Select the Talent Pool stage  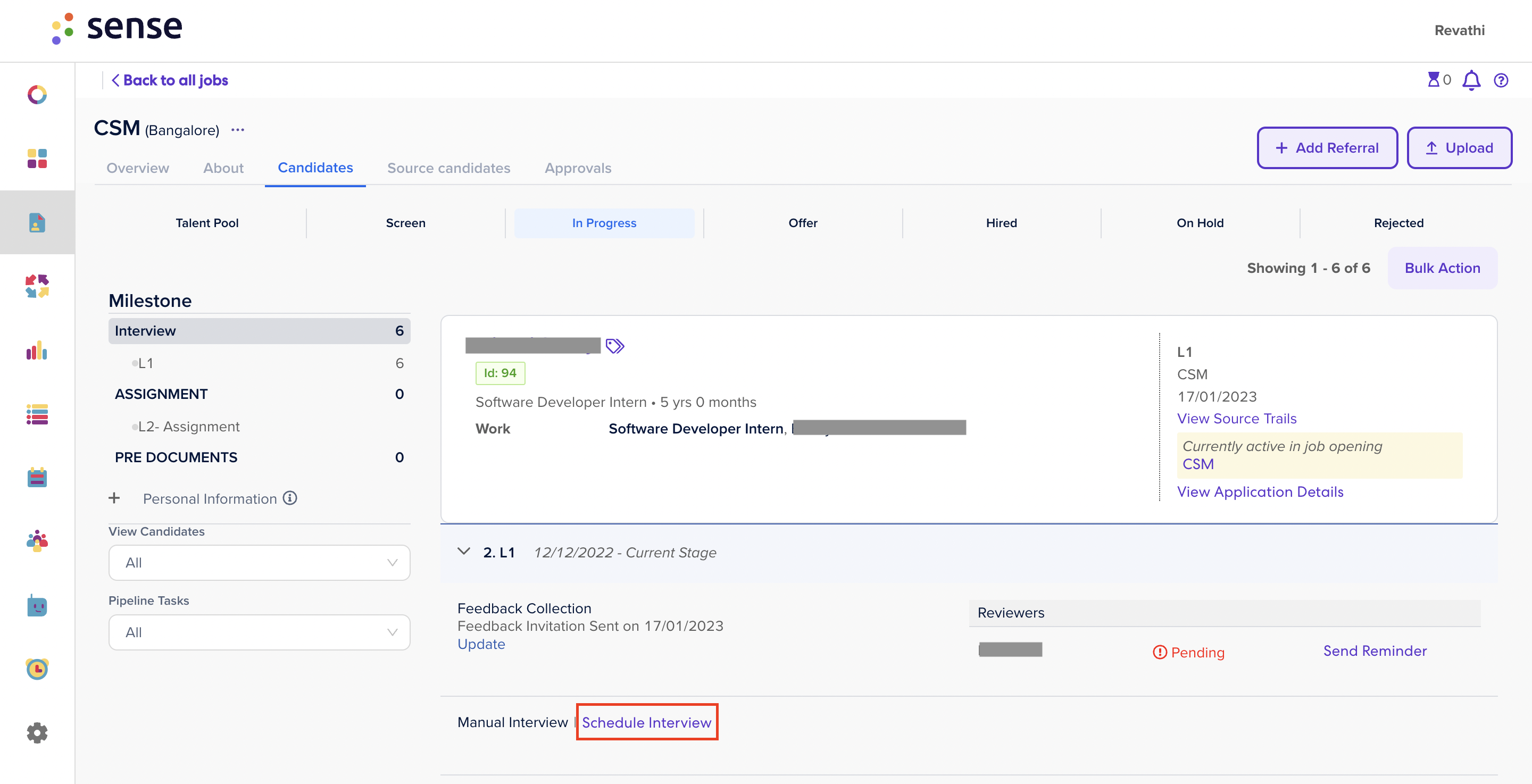[x=207, y=223]
